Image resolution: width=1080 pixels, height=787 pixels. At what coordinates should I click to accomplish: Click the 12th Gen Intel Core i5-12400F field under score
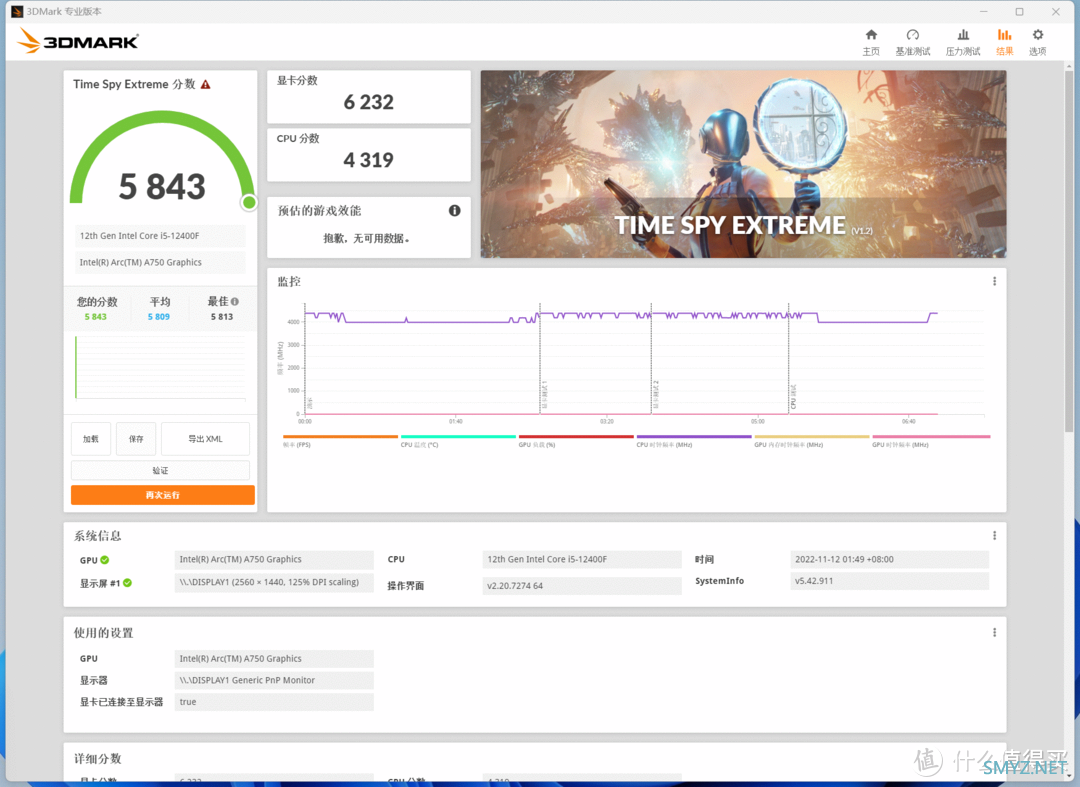click(160, 235)
